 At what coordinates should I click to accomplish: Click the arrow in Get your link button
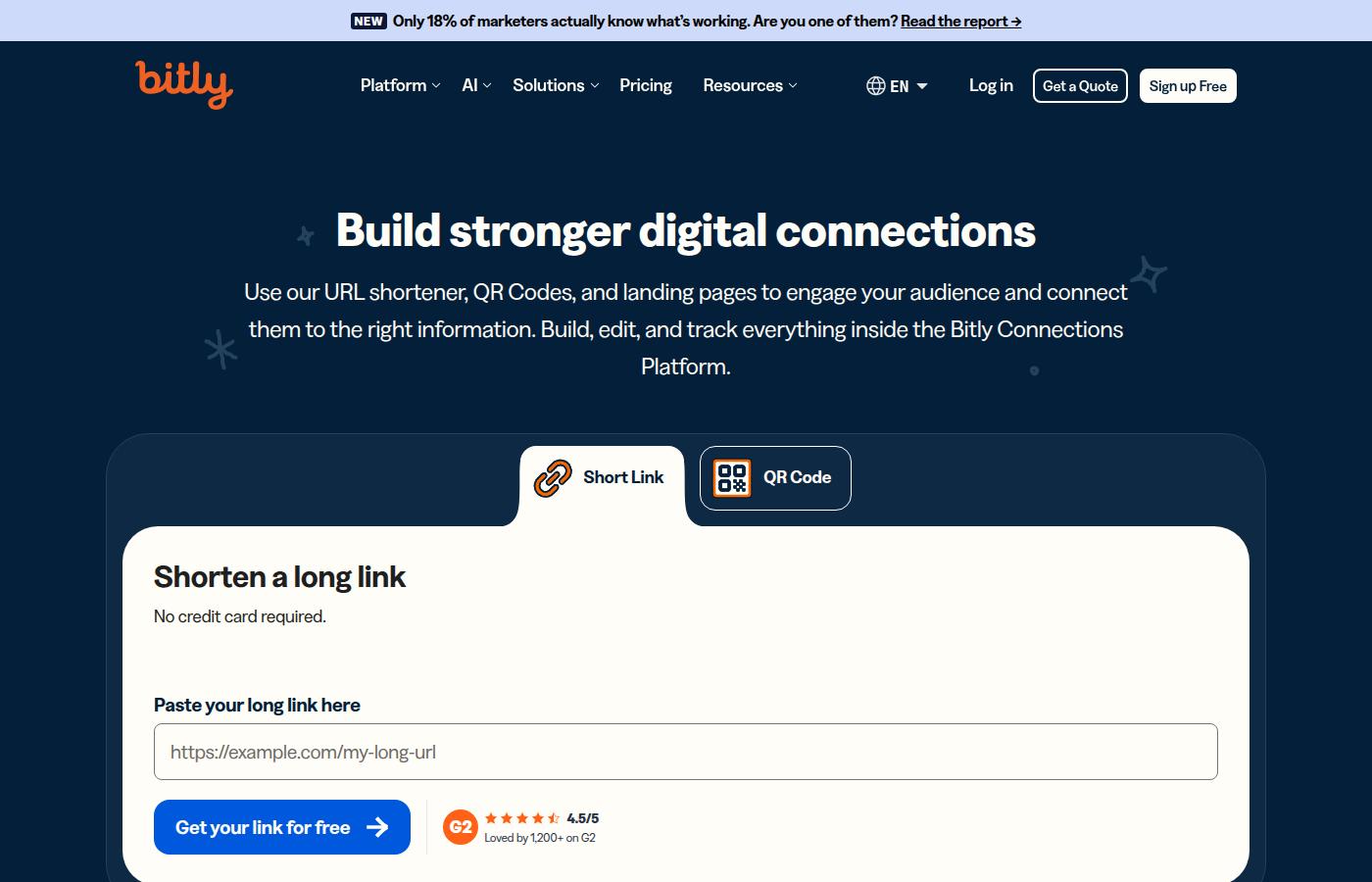coord(377,827)
